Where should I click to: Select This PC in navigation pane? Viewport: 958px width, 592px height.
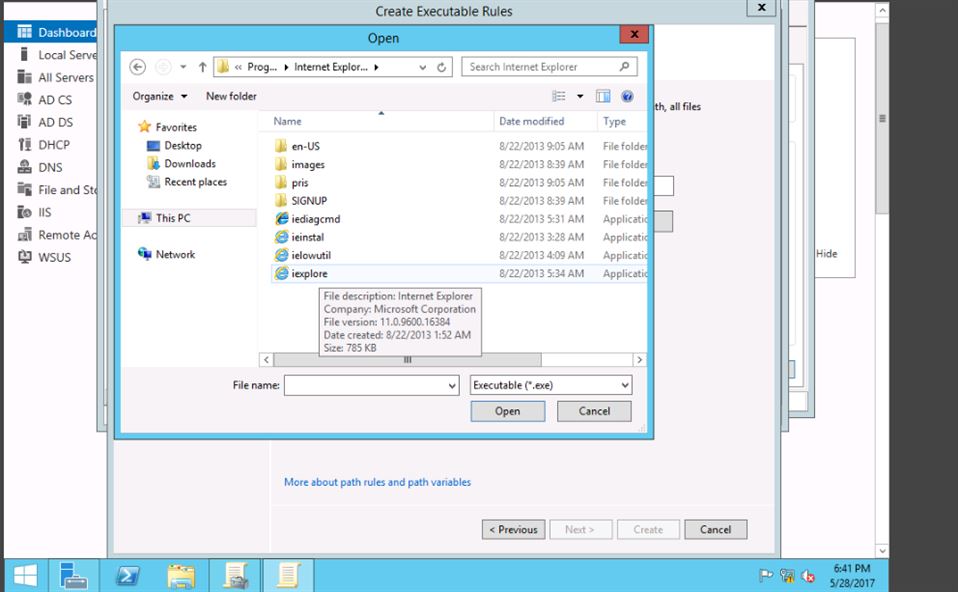coord(172,218)
